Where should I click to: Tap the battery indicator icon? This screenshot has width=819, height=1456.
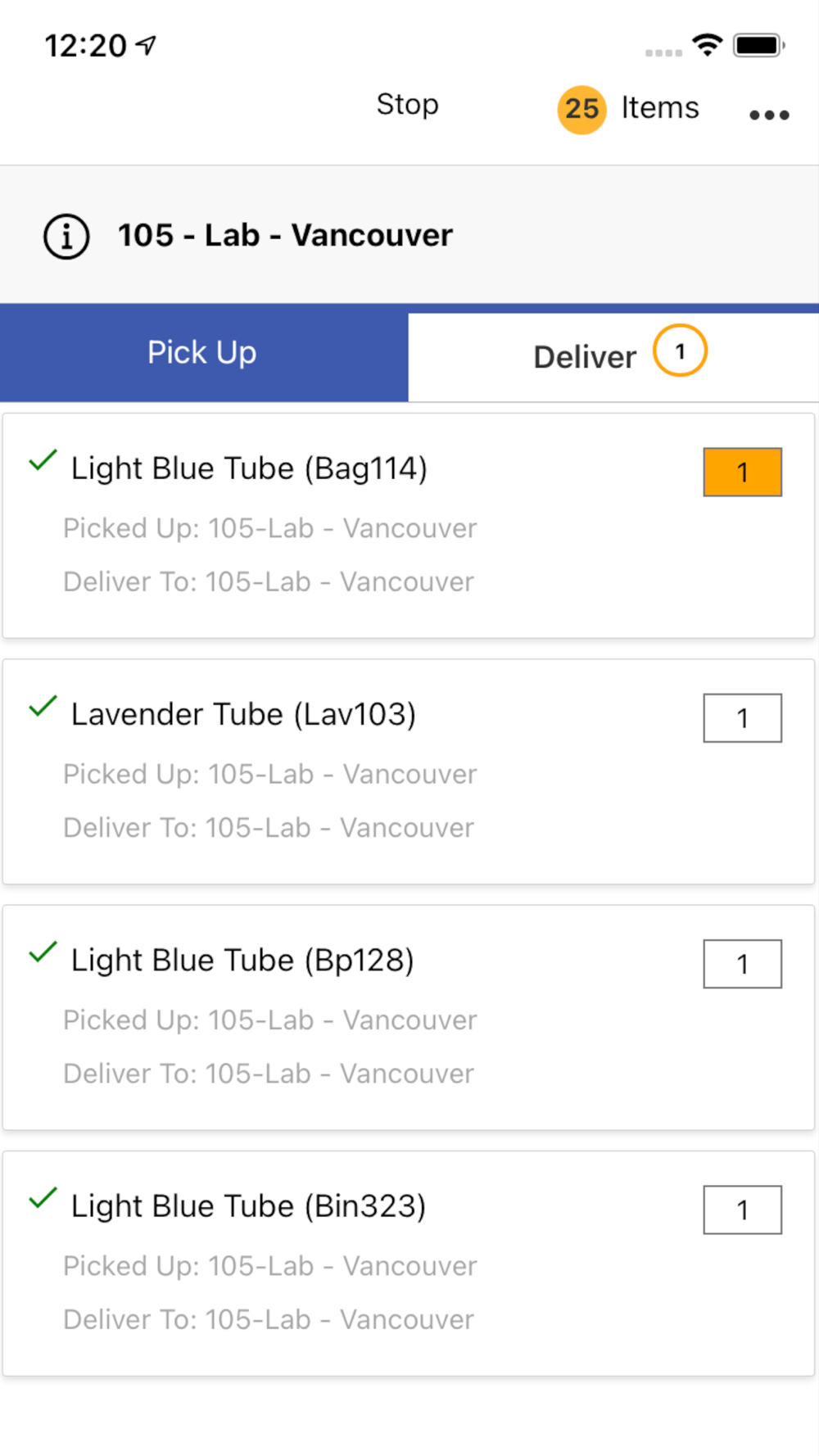(758, 45)
